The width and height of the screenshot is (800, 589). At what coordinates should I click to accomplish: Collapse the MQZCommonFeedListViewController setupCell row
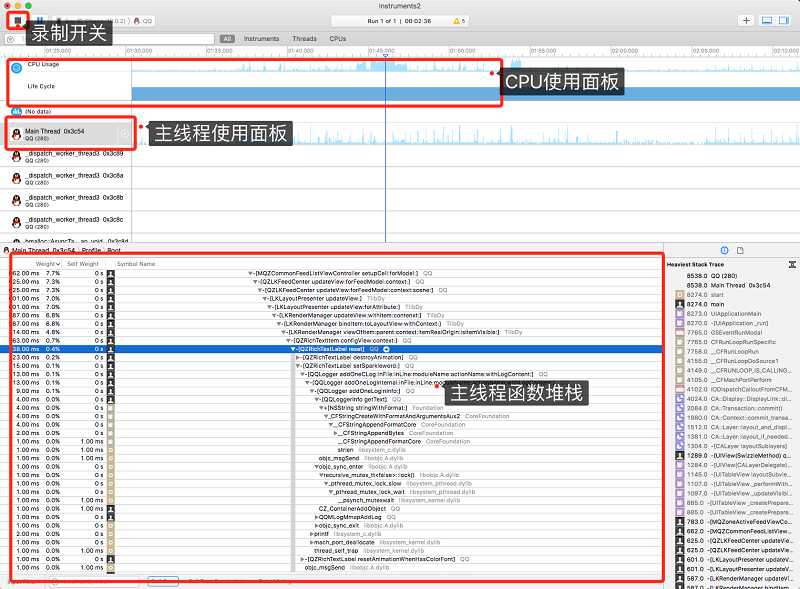pyautogui.click(x=251, y=274)
